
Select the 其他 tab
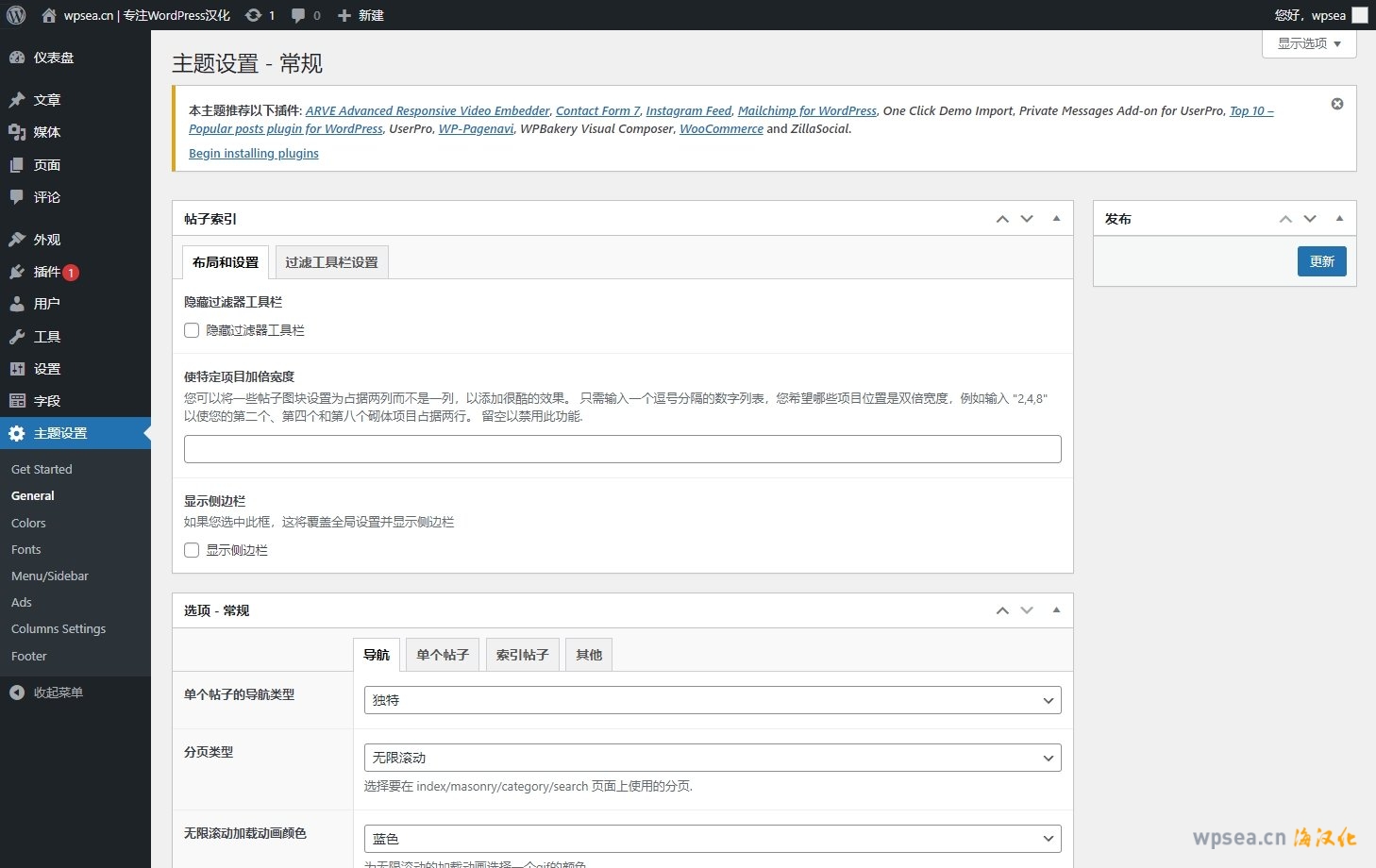coord(589,655)
